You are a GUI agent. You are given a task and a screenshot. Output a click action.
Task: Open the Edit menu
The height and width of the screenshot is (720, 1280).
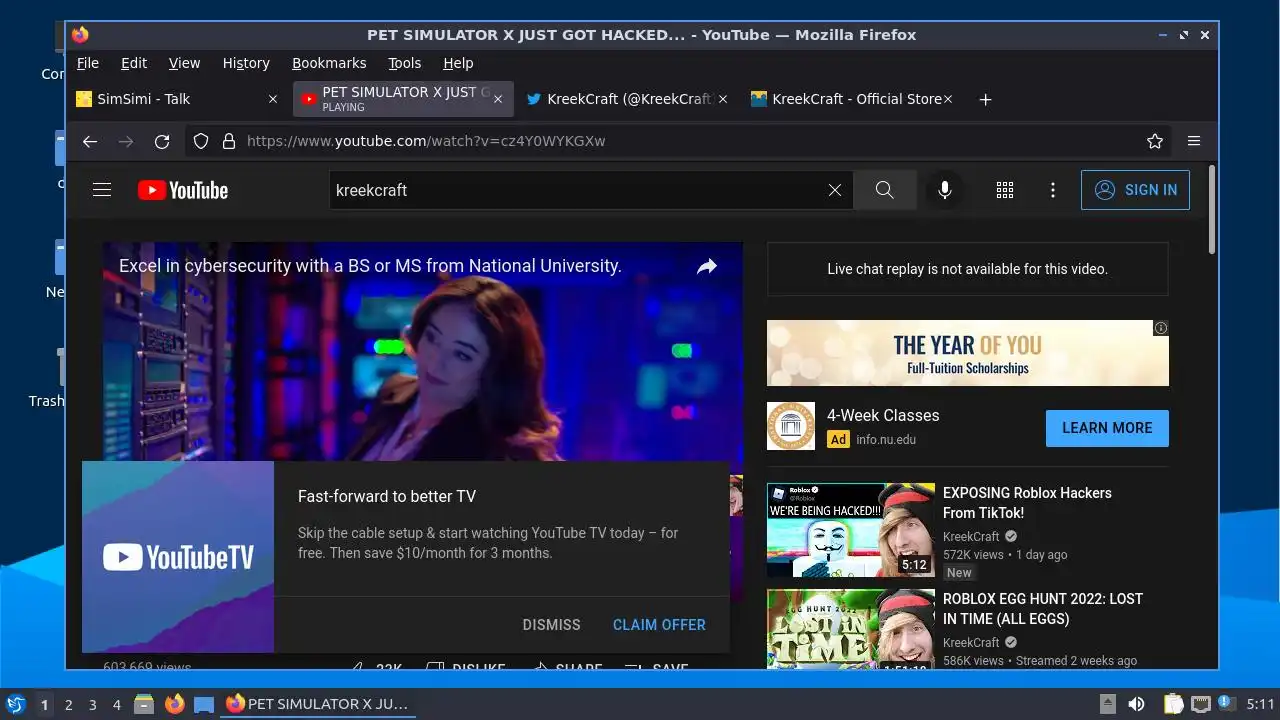pyautogui.click(x=134, y=63)
